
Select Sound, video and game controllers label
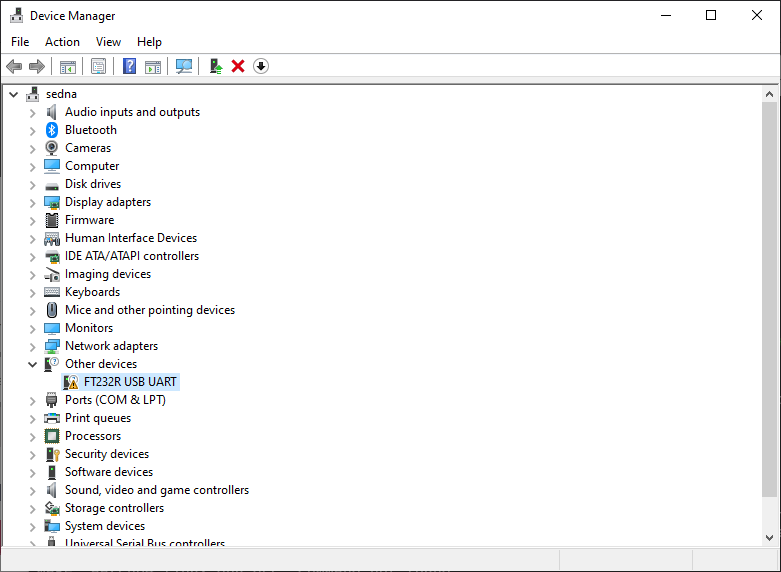click(157, 490)
